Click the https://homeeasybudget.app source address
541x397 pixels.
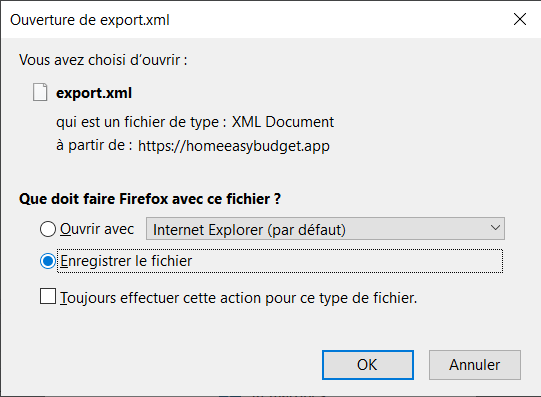234,146
